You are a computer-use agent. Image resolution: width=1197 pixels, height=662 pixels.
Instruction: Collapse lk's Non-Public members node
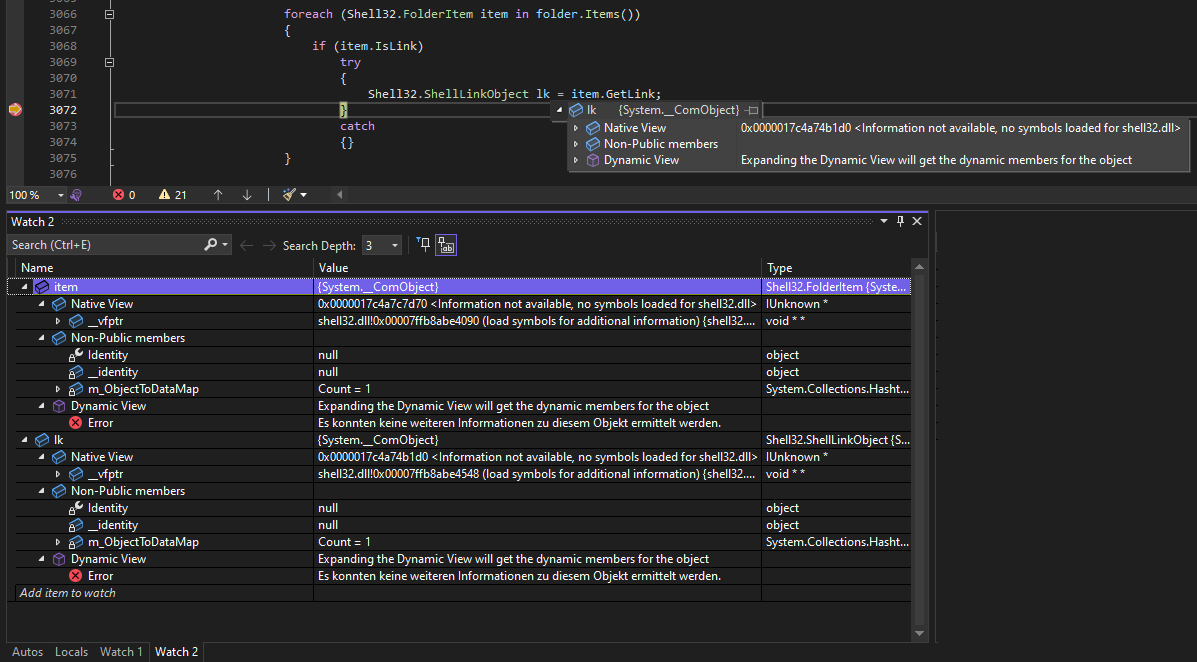point(41,491)
